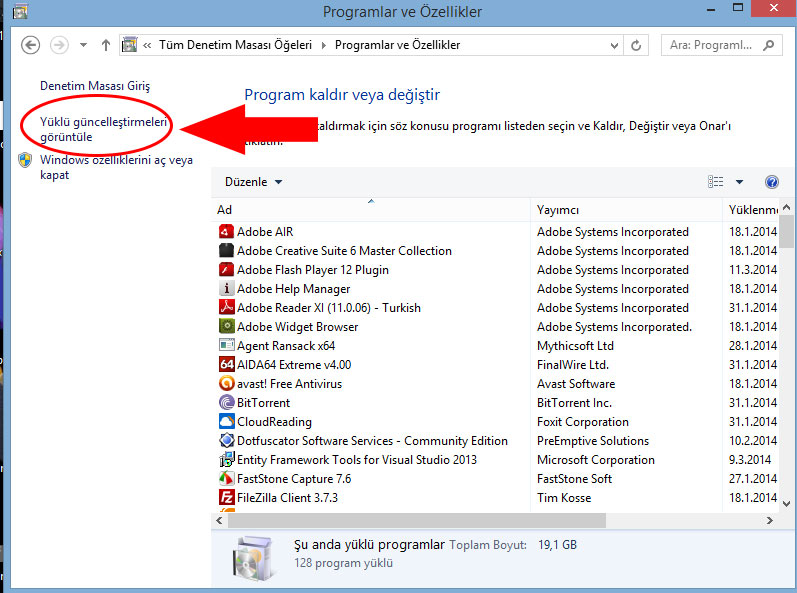Open the help question mark icon

point(772,182)
